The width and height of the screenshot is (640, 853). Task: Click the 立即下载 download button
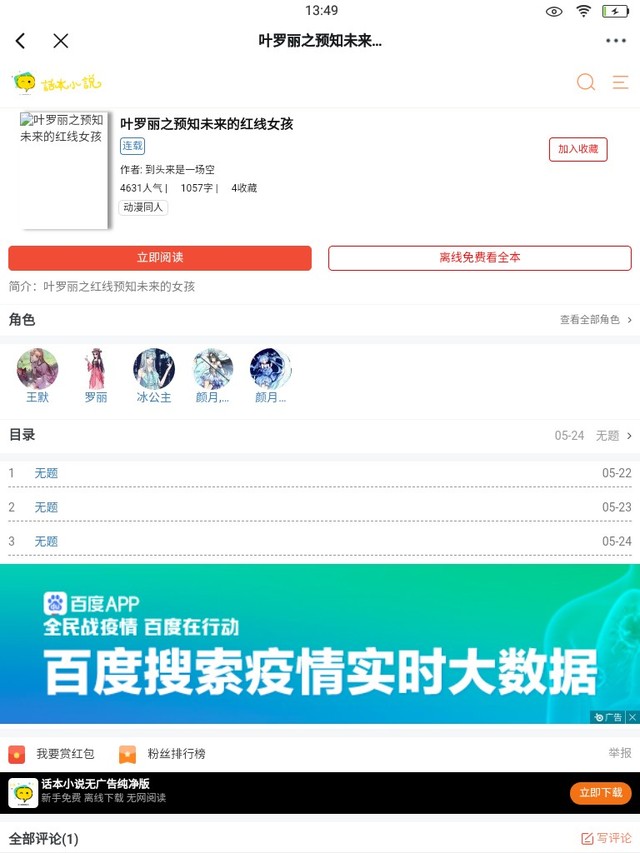point(601,793)
